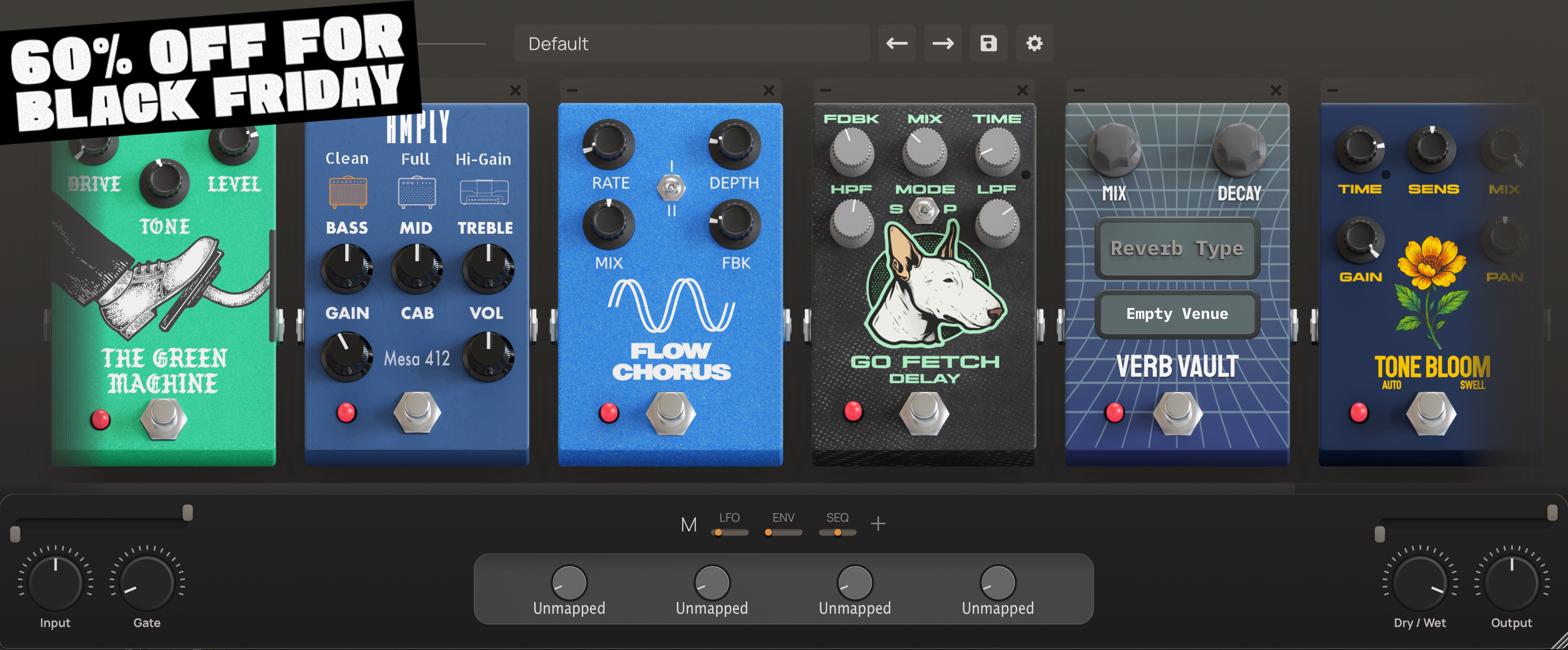1568x650 pixels.
Task: Open the Reverb Type selector on Verb Vault
Action: (1176, 248)
